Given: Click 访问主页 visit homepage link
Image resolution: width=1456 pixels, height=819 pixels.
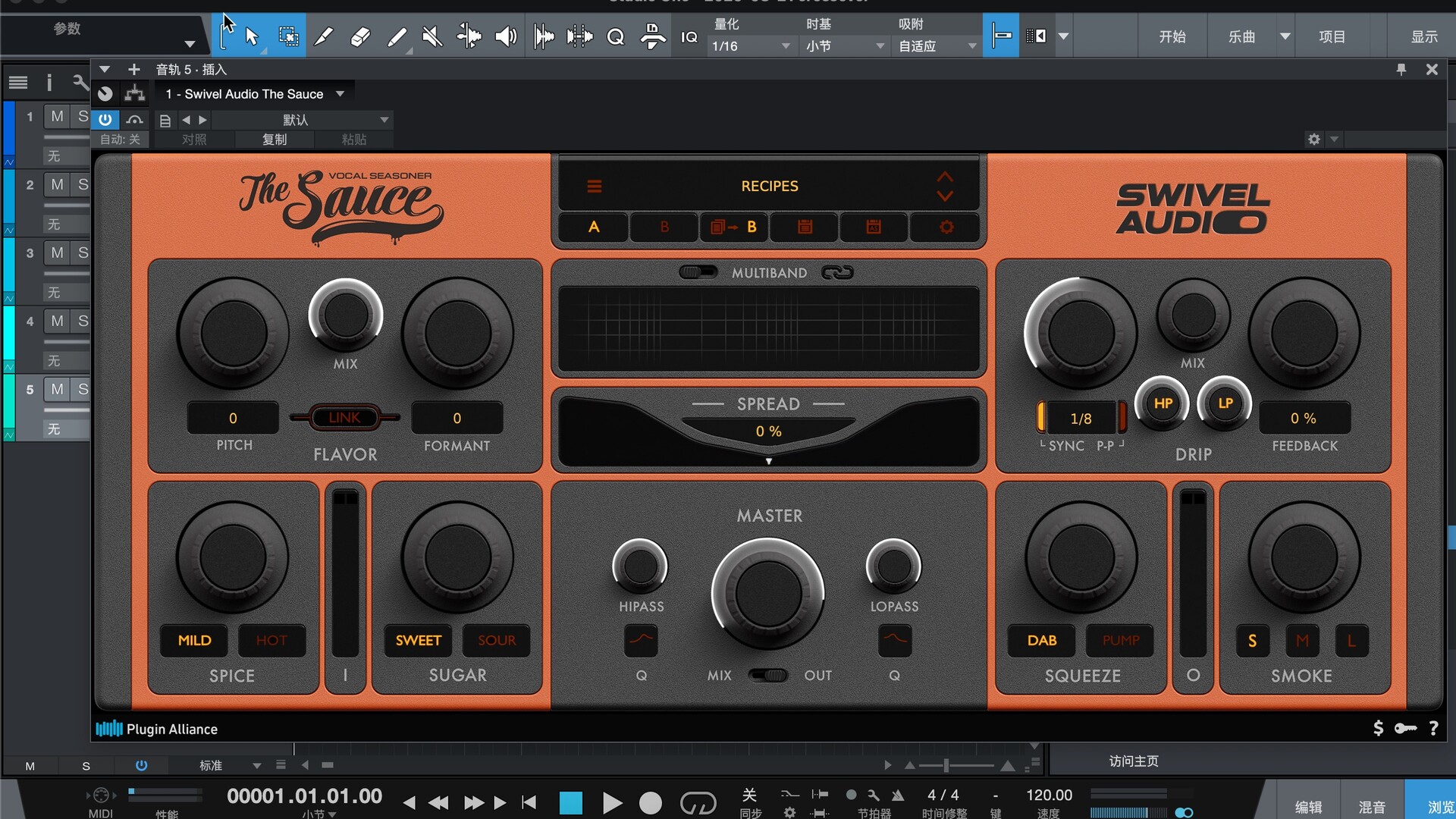Looking at the screenshot, I should (1134, 761).
